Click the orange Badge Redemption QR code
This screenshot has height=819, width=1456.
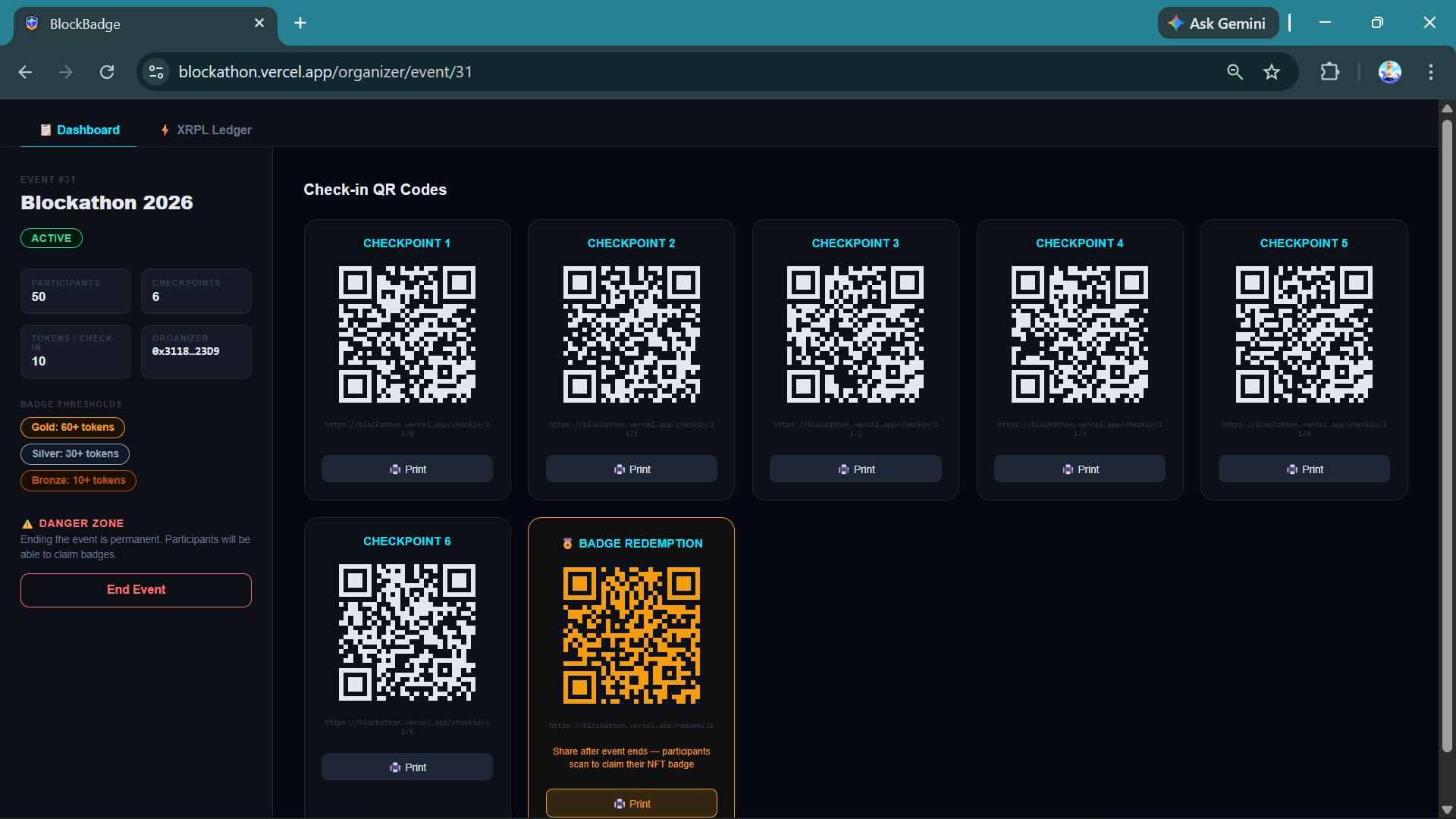tap(631, 635)
